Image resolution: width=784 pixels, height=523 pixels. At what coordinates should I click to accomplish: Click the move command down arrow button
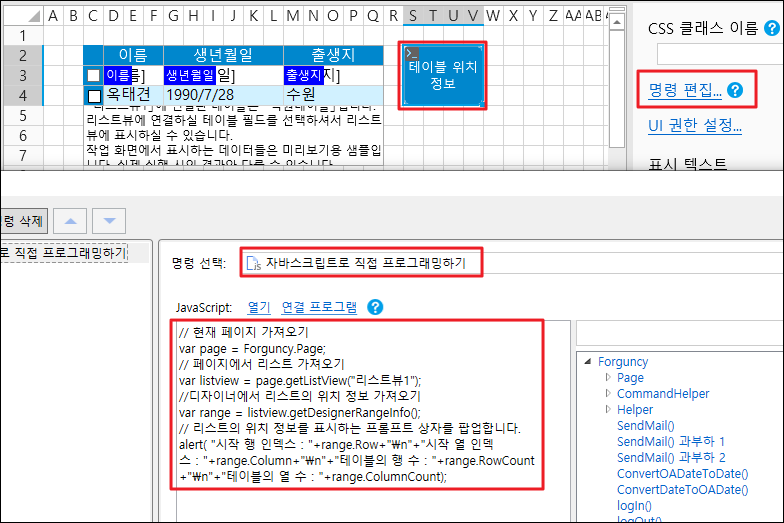click(x=109, y=220)
